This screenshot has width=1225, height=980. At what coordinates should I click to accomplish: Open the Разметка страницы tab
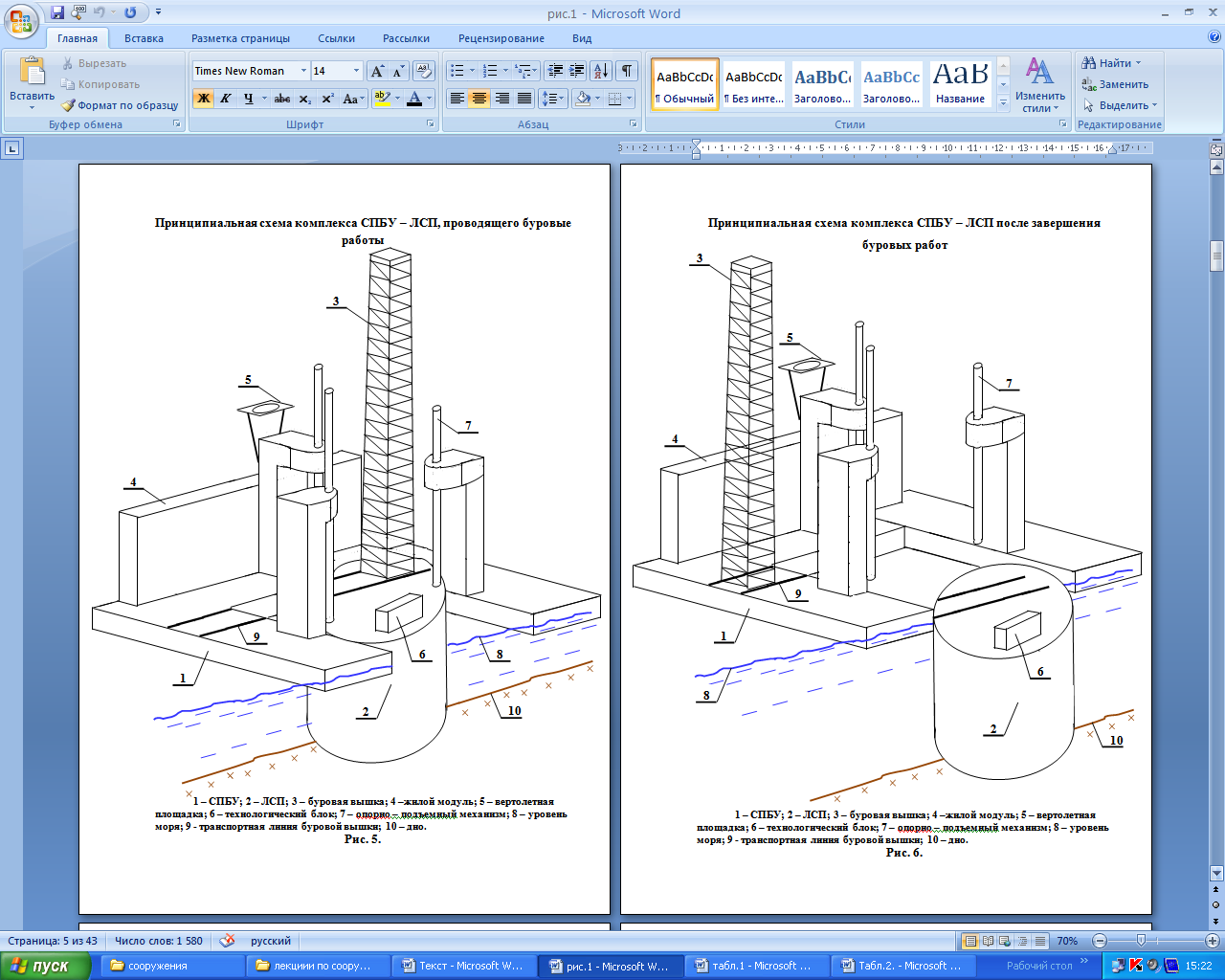point(240,38)
